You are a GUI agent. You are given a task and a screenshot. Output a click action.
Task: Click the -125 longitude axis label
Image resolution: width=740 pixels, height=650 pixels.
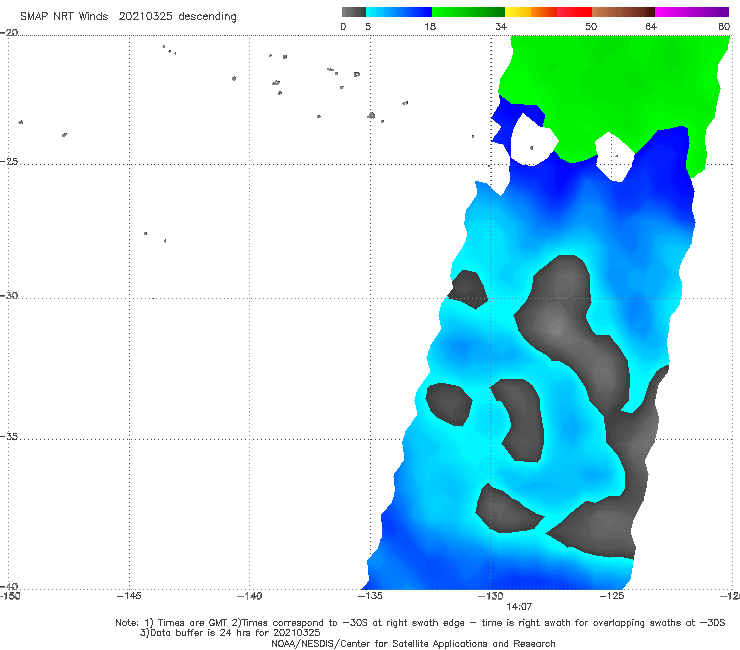[612, 596]
